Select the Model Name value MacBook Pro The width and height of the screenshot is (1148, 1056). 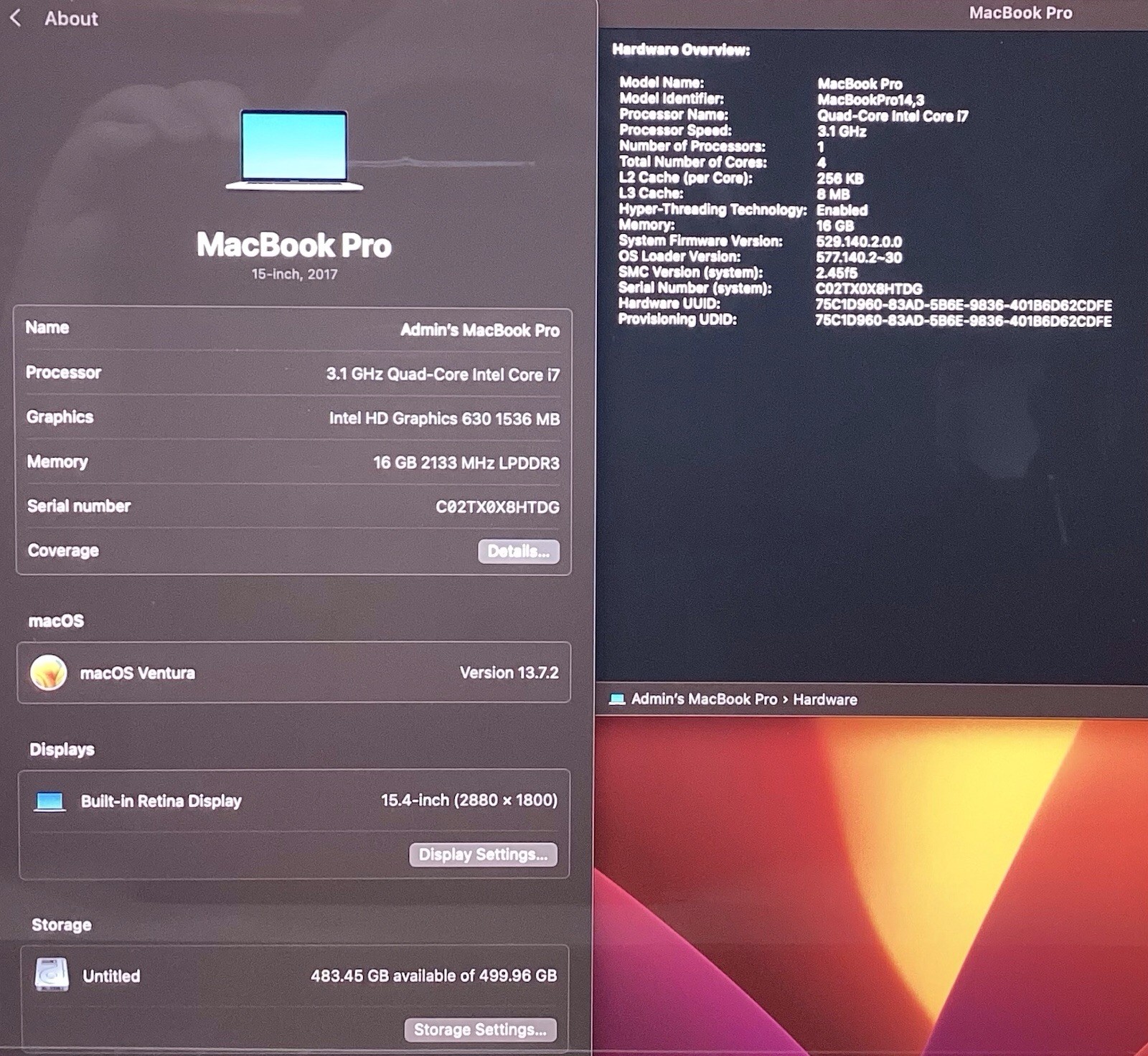[x=860, y=84]
